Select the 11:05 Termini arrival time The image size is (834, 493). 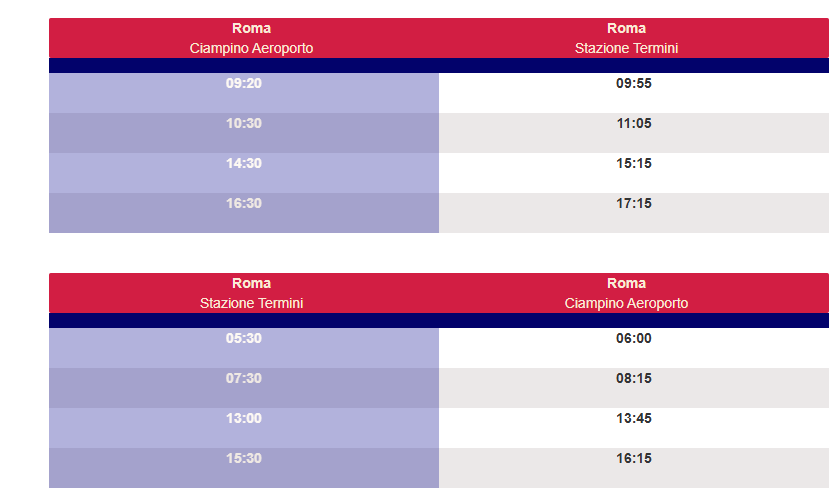633,123
